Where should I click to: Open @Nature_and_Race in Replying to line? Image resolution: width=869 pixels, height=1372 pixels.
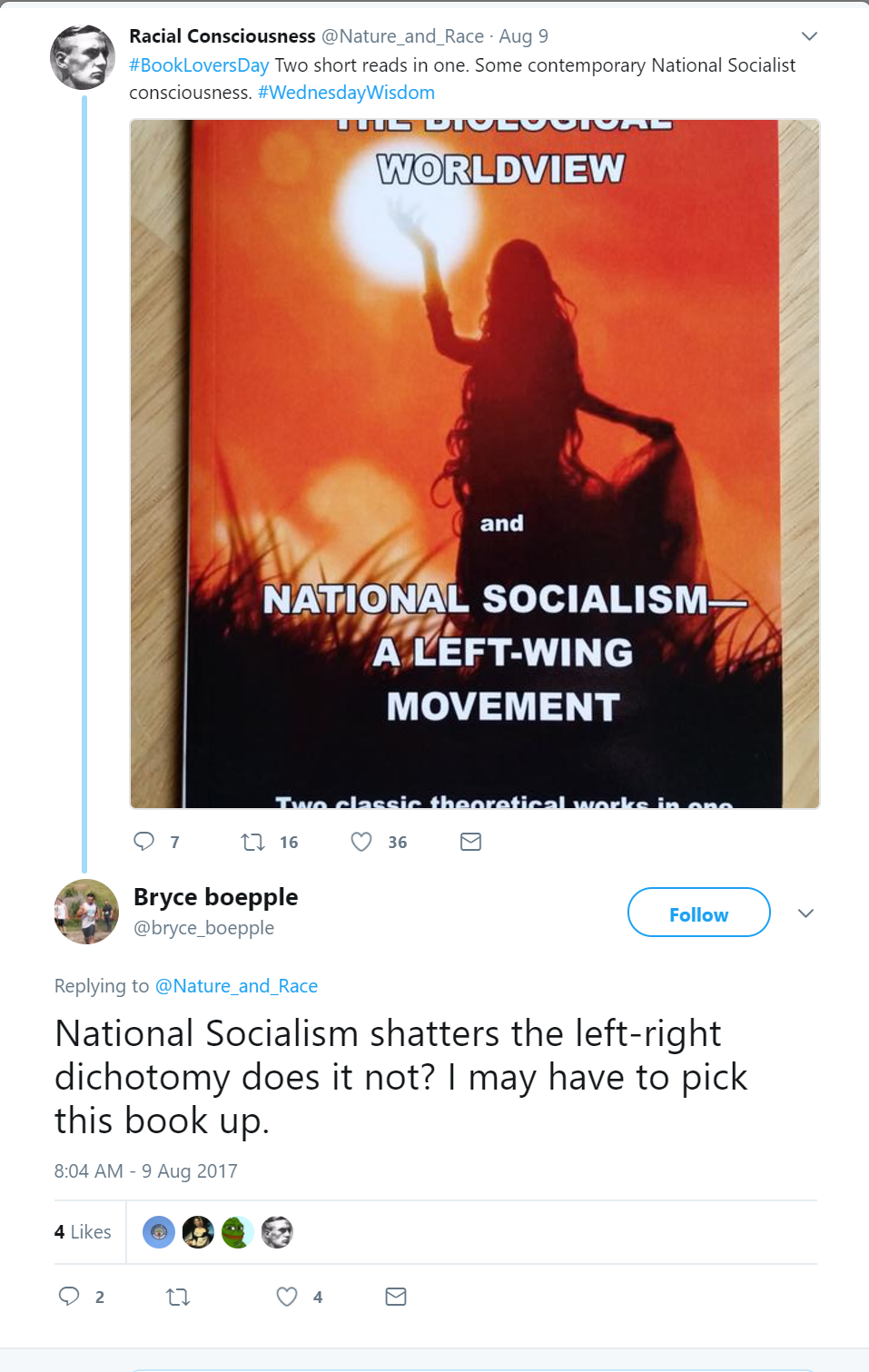click(x=236, y=986)
